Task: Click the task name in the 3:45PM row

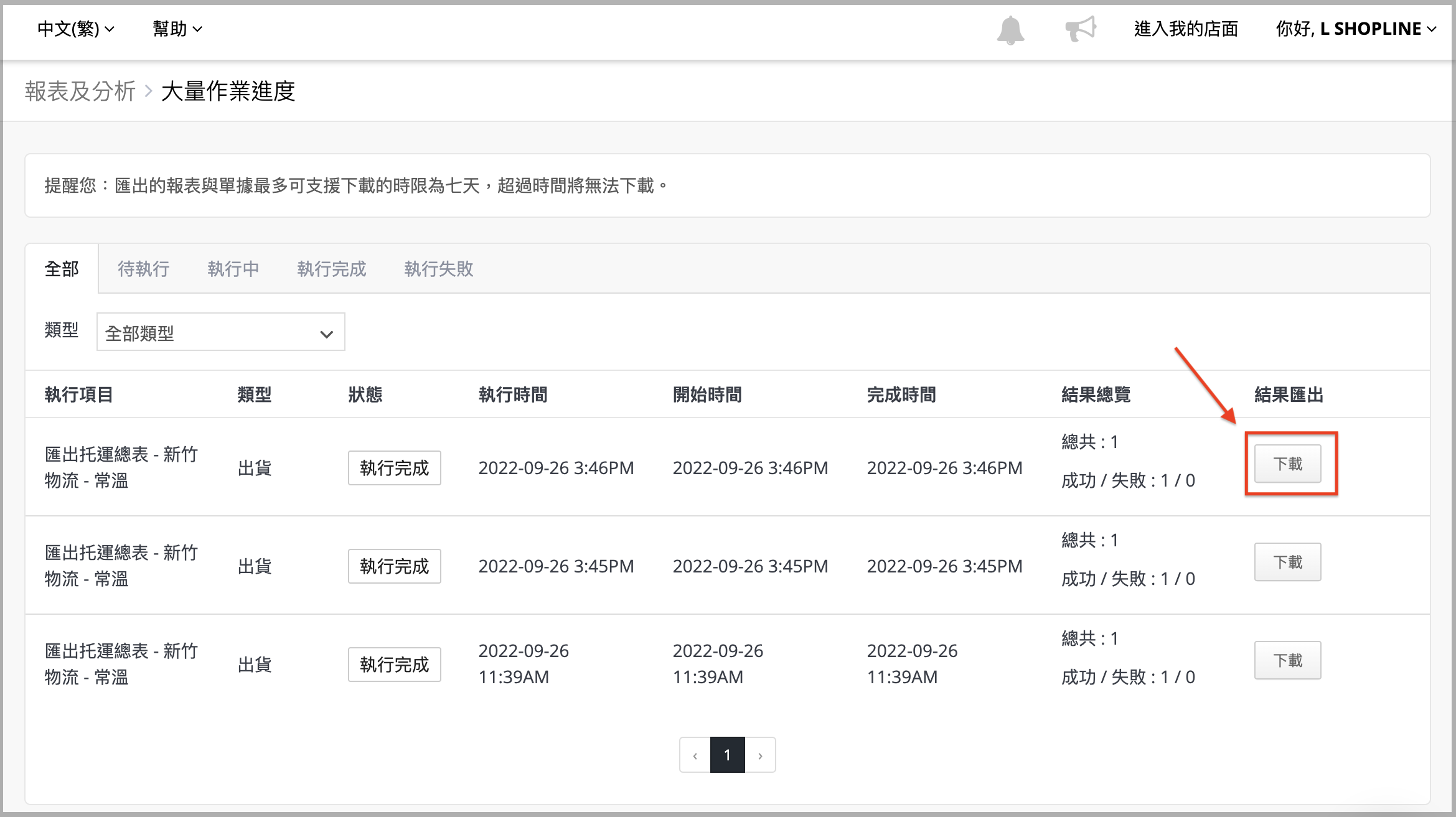Action: pyautogui.click(x=121, y=566)
